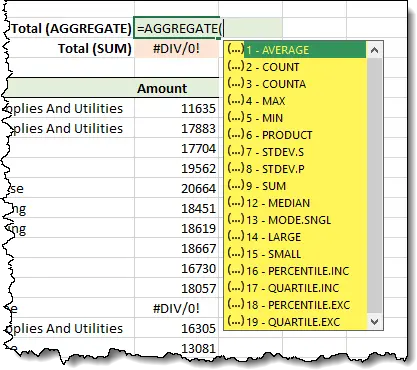Select 19 - QUARTILE.EXC option
Image resolution: width=417 pixels, height=370 pixels.
tap(296, 322)
